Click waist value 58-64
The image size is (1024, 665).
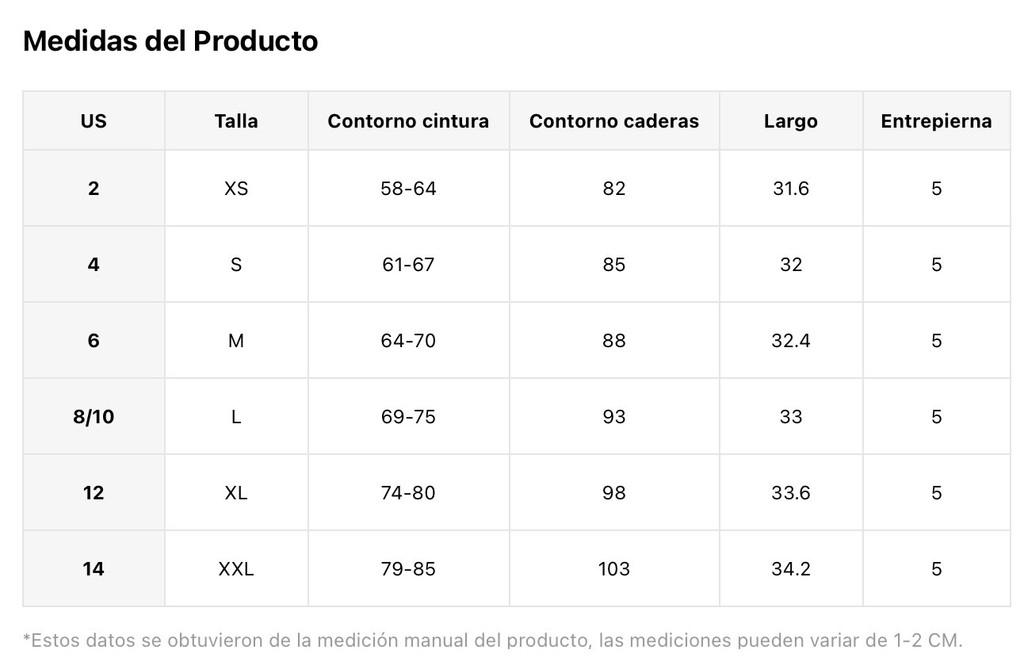point(408,188)
